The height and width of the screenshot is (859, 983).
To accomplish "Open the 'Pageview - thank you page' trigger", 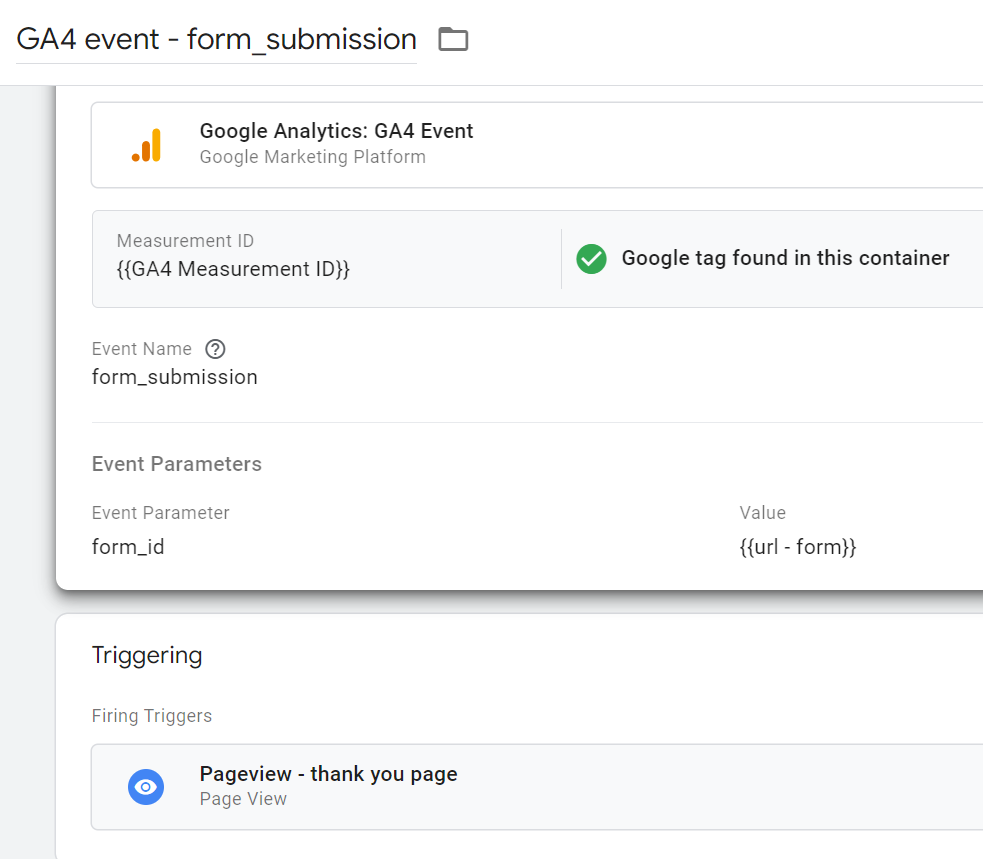I will (328, 774).
